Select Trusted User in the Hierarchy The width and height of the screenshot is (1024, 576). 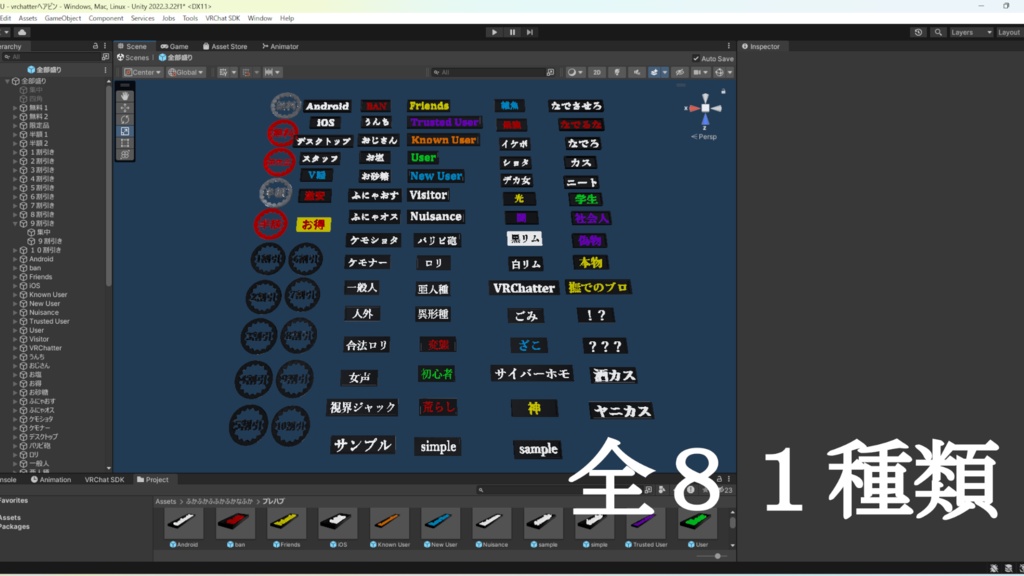49,321
